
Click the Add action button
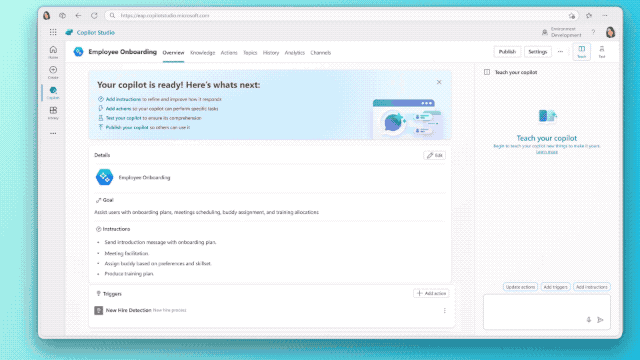click(x=431, y=293)
